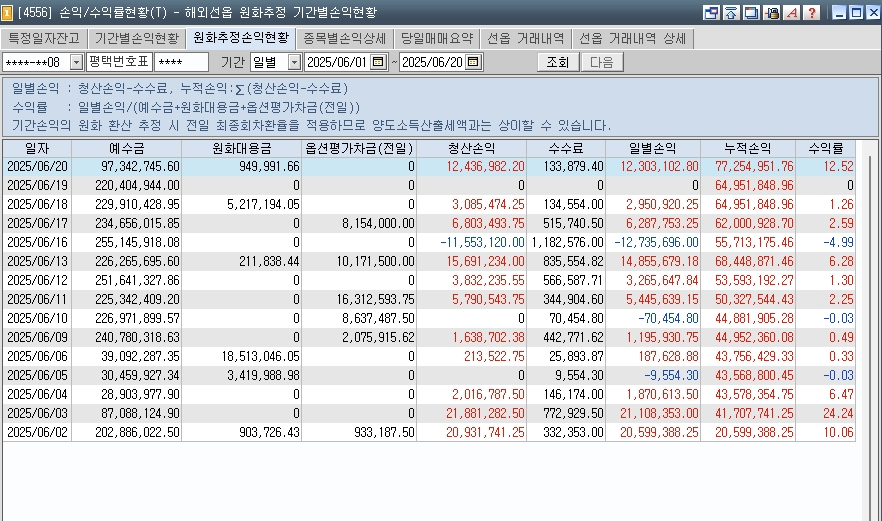Click the option valuation 10,171,500.00

(x=376, y=262)
